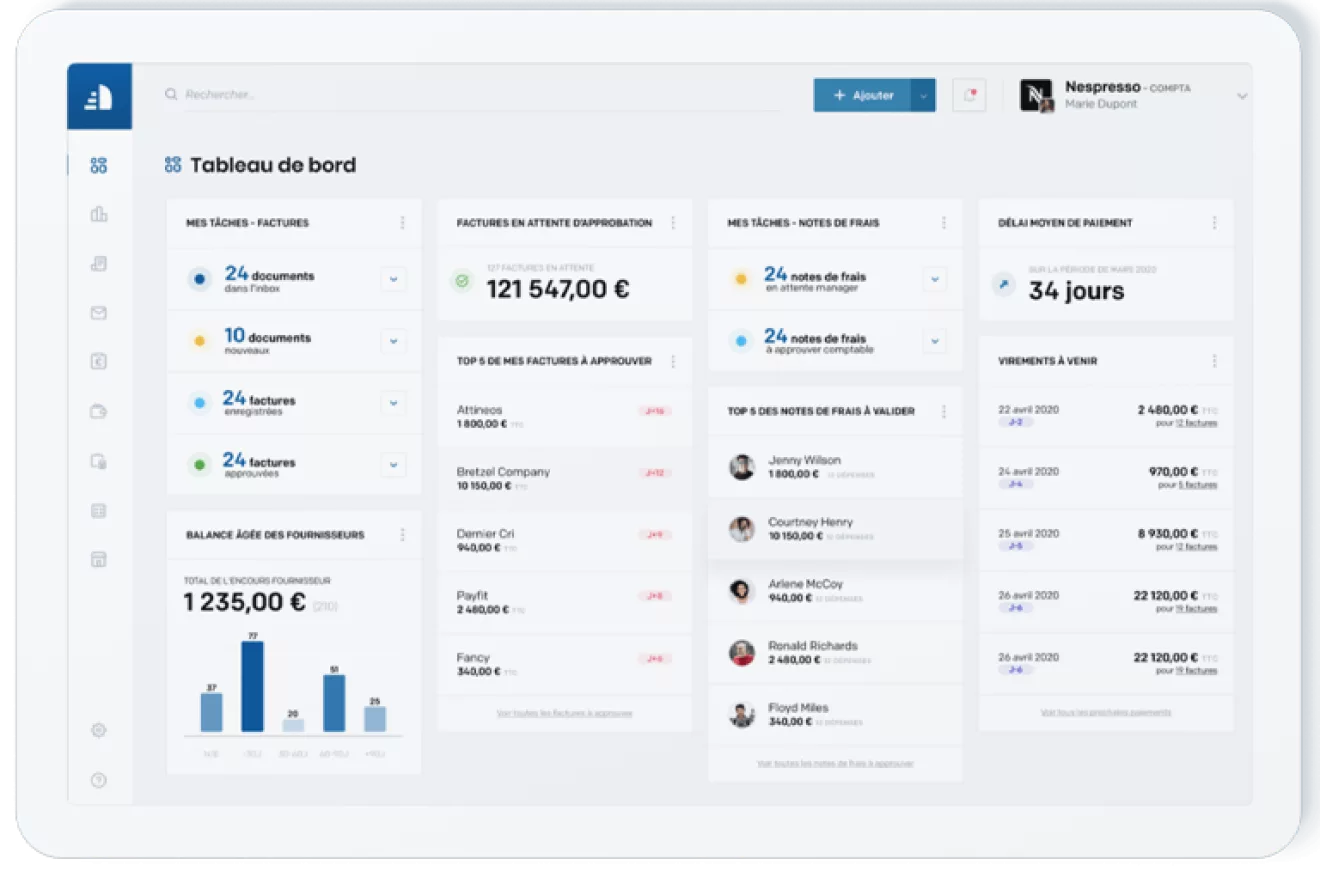The width and height of the screenshot is (1320, 871).
Task: Open Ronald Richards' avatar
Action: [x=741, y=653]
